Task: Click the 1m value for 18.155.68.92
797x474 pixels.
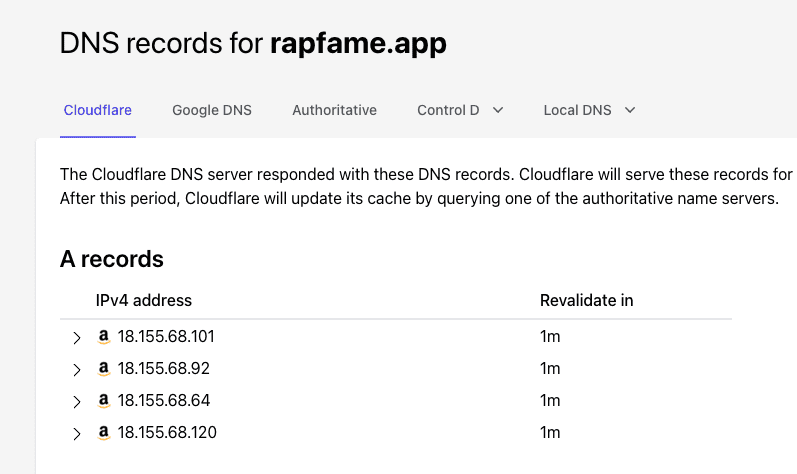Action: click(550, 369)
